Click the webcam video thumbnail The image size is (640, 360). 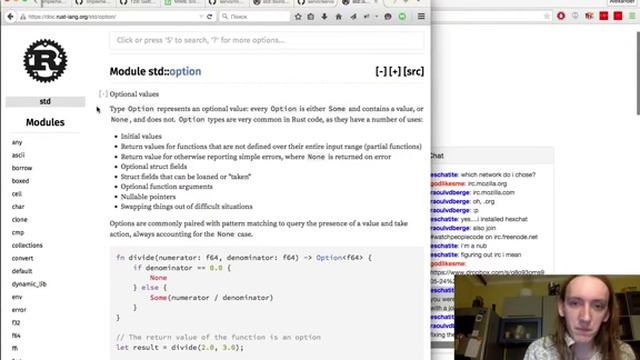click(x=547, y=317)
